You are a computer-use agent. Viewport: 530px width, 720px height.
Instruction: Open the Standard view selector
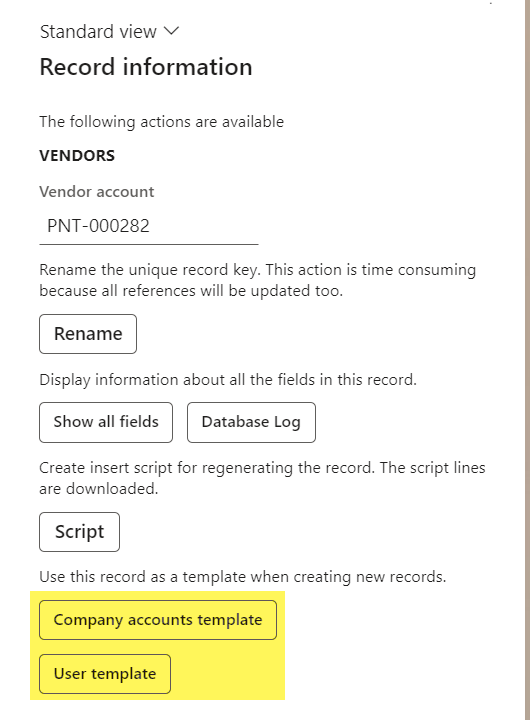pyautogui.click(x=109, y=32)
